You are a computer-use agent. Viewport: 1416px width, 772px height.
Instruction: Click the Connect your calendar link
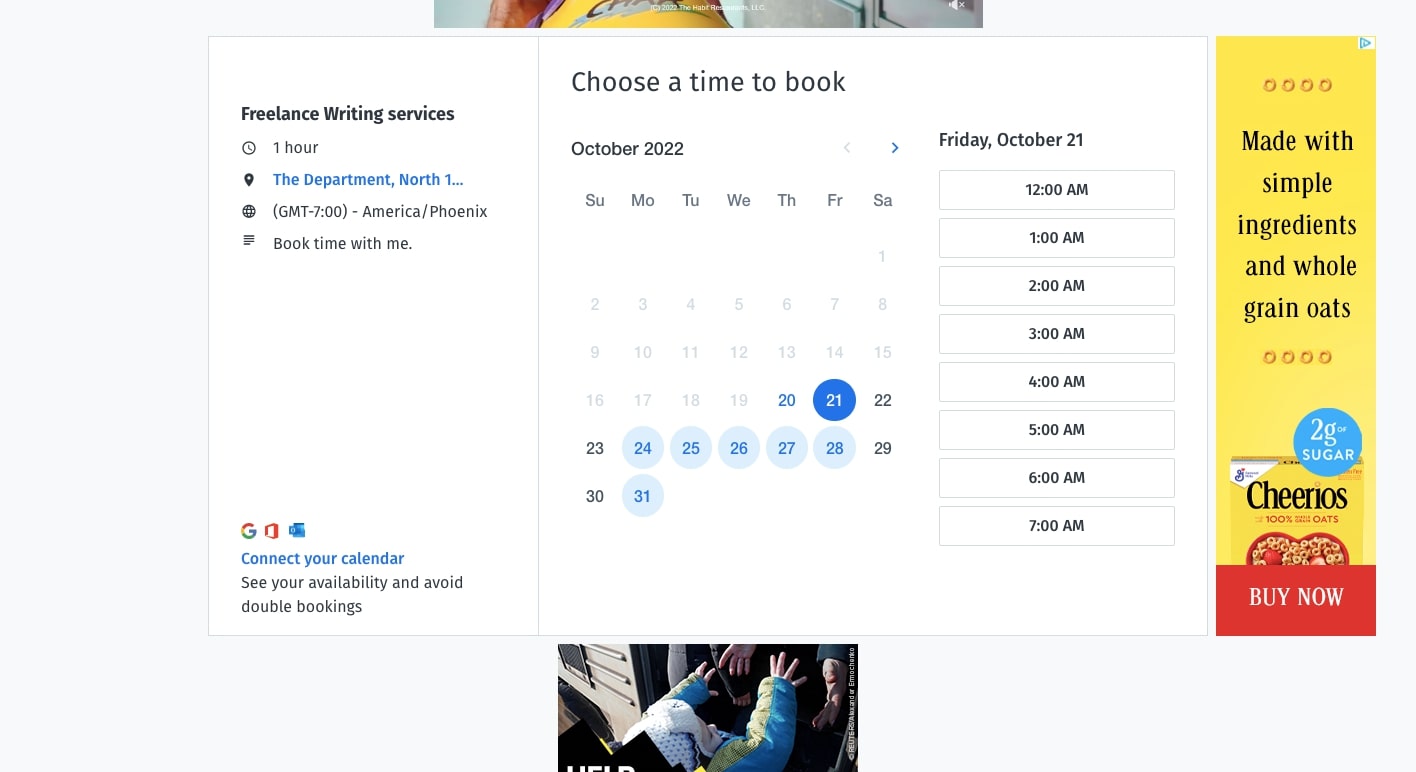322,558
